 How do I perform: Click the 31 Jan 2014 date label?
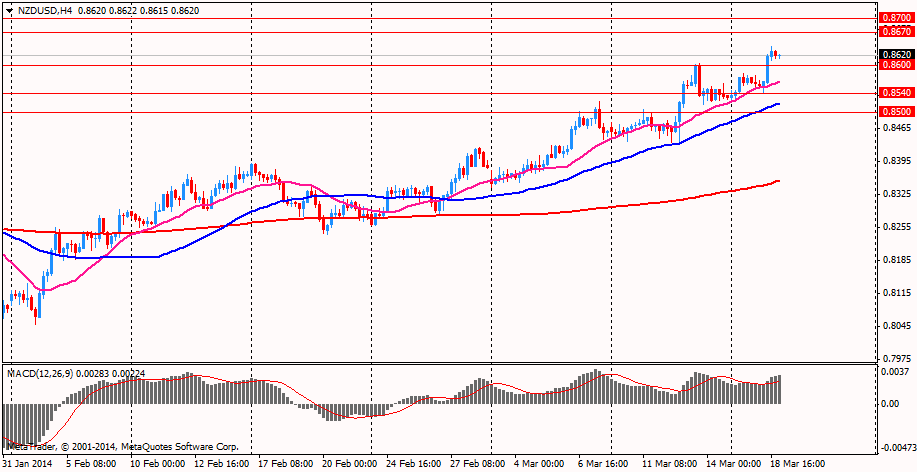(29, 464)
